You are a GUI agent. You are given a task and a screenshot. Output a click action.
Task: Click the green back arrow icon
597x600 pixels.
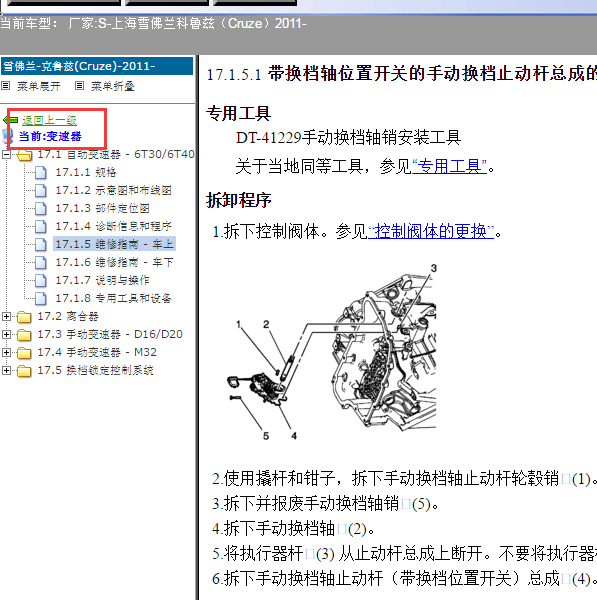pyautogui.click(x=10, y=120)
